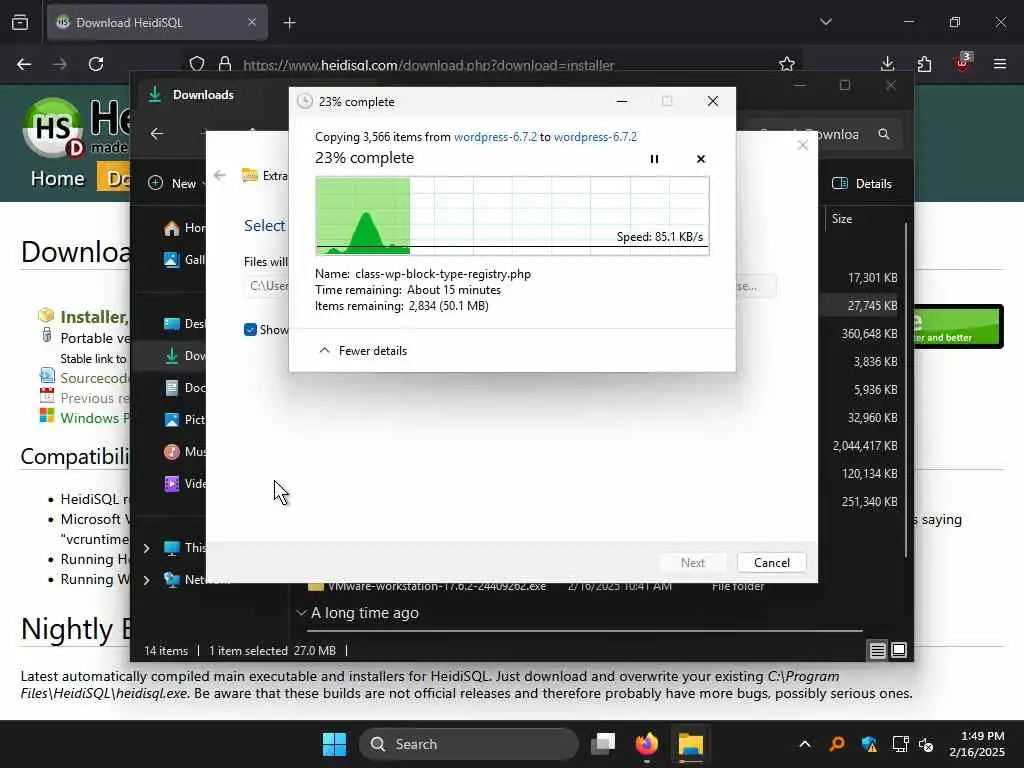Image resolution: width=1024 pixels, height=768 pixels.
Task: Select Downloads in Explorer sidebar
Action: click(x=184, y=356)
